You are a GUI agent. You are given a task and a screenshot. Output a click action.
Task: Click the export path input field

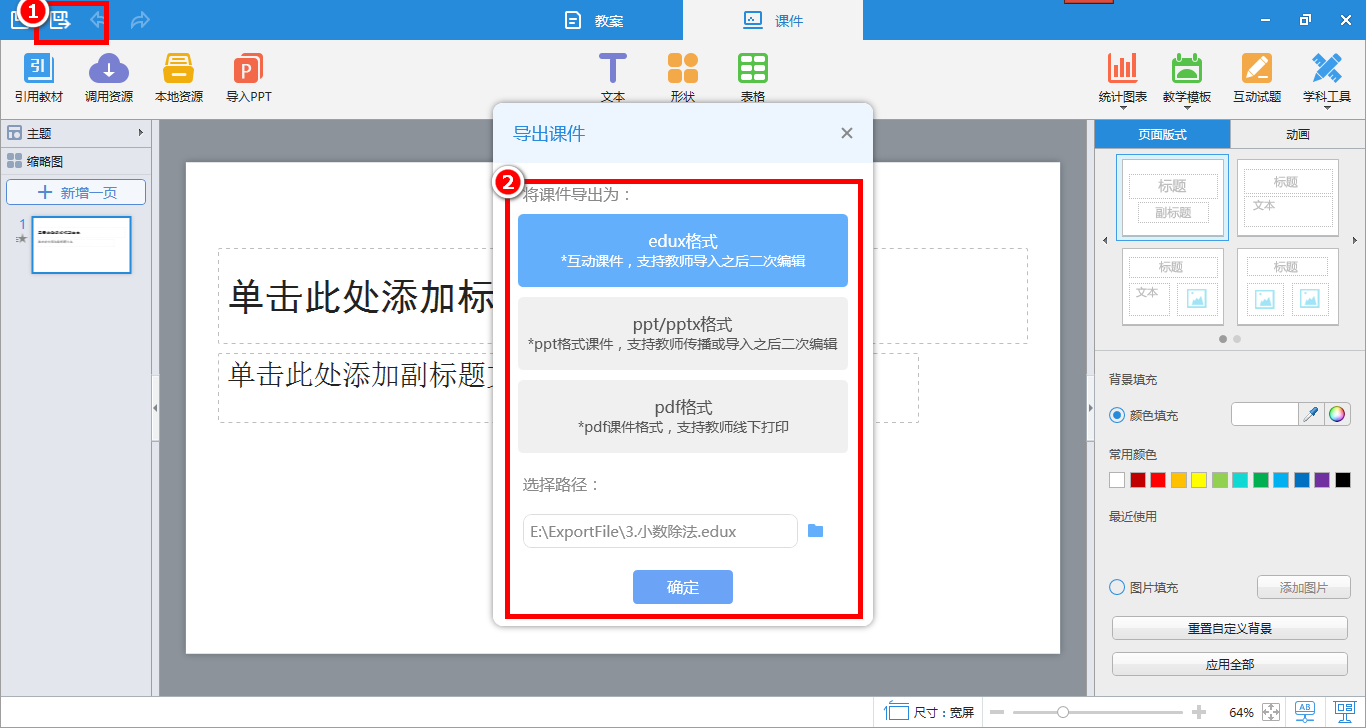click(660, 531)
